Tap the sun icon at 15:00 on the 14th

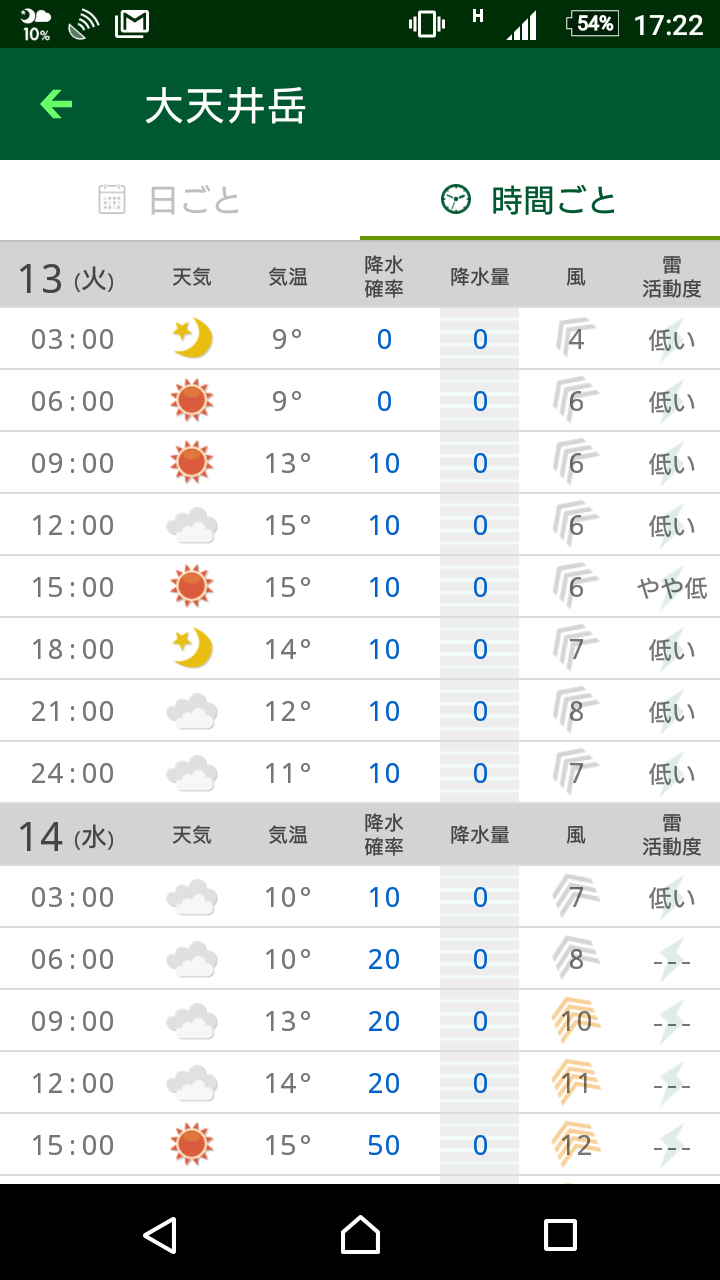(192, 1145)
